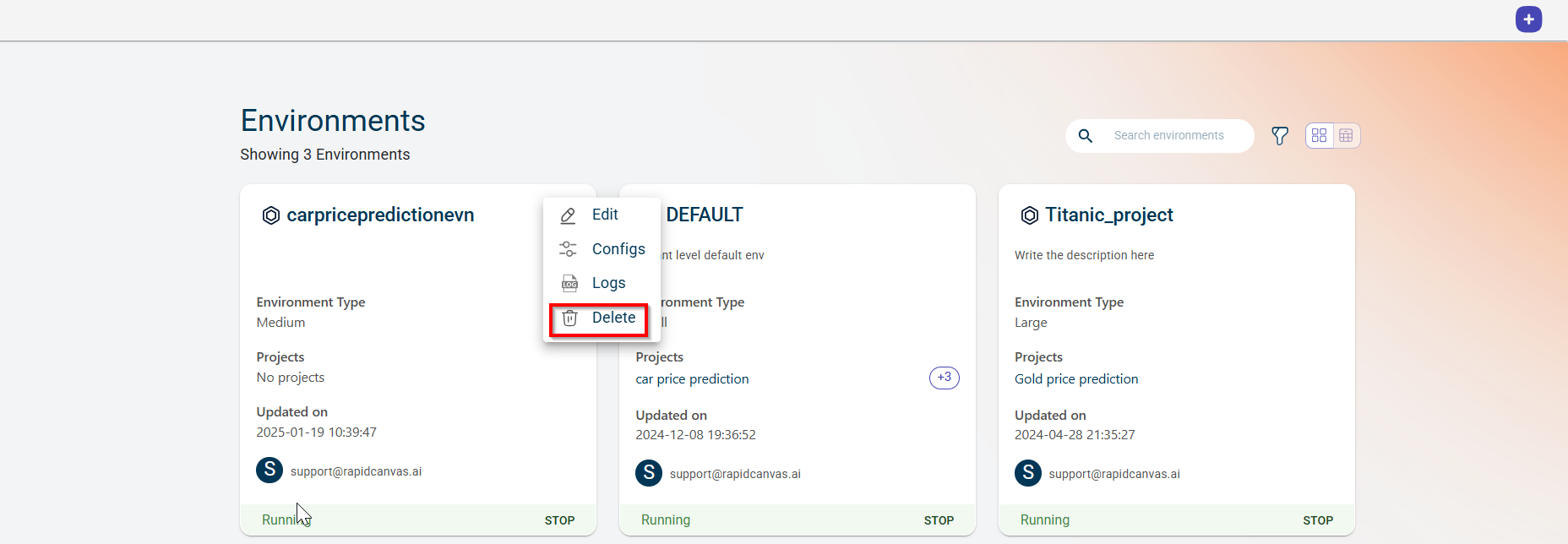Click the user avatar on Titanic_project card
Screen dimensions: 1568x544
(1027, 473)
